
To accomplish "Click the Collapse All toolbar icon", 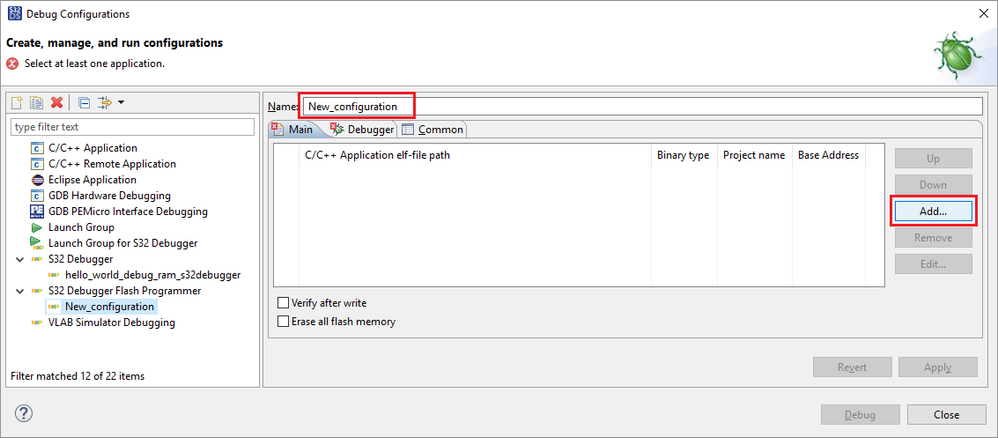I will [x=84, y=103].
